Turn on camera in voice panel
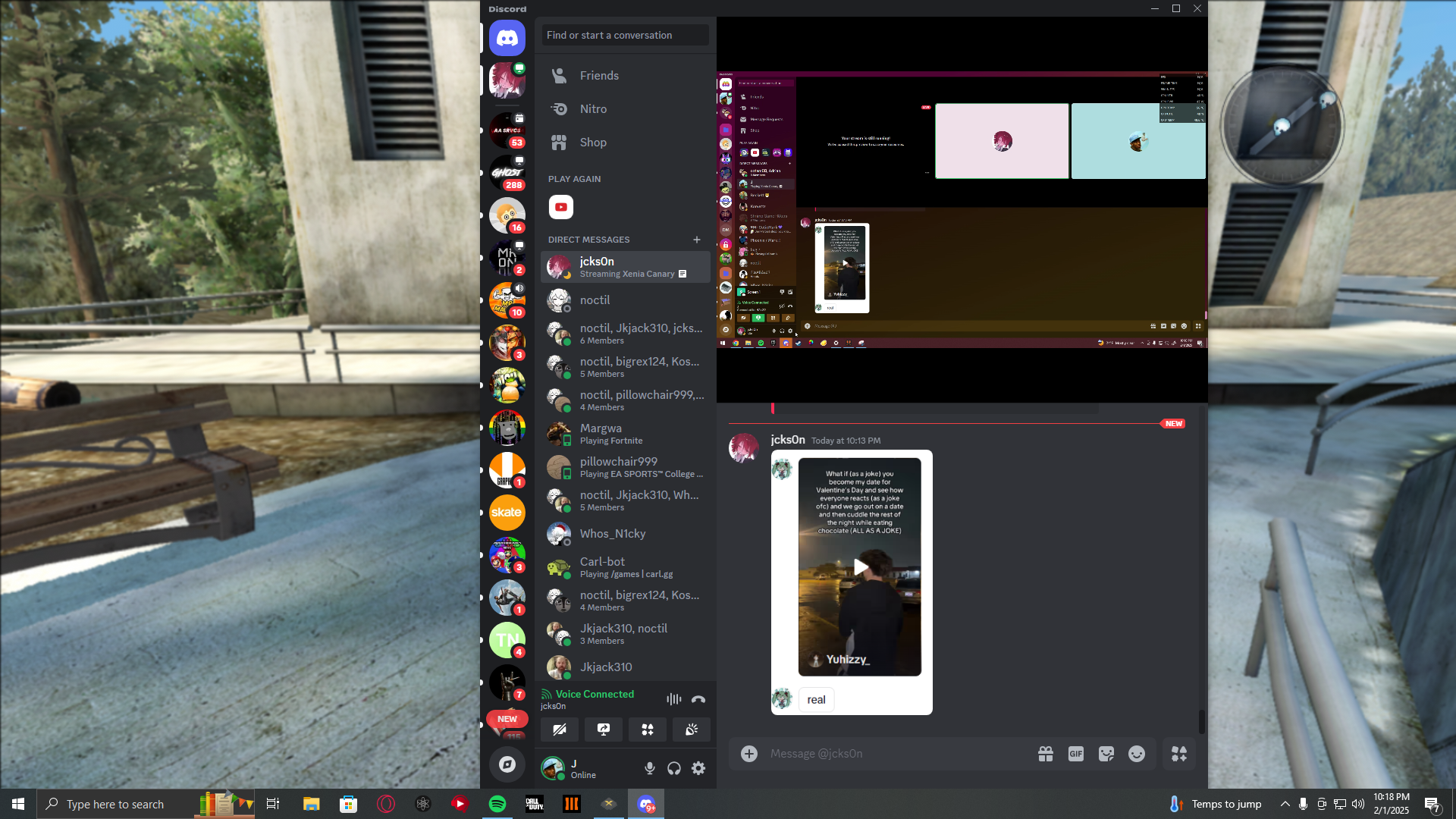 click(x=560, y=730)
